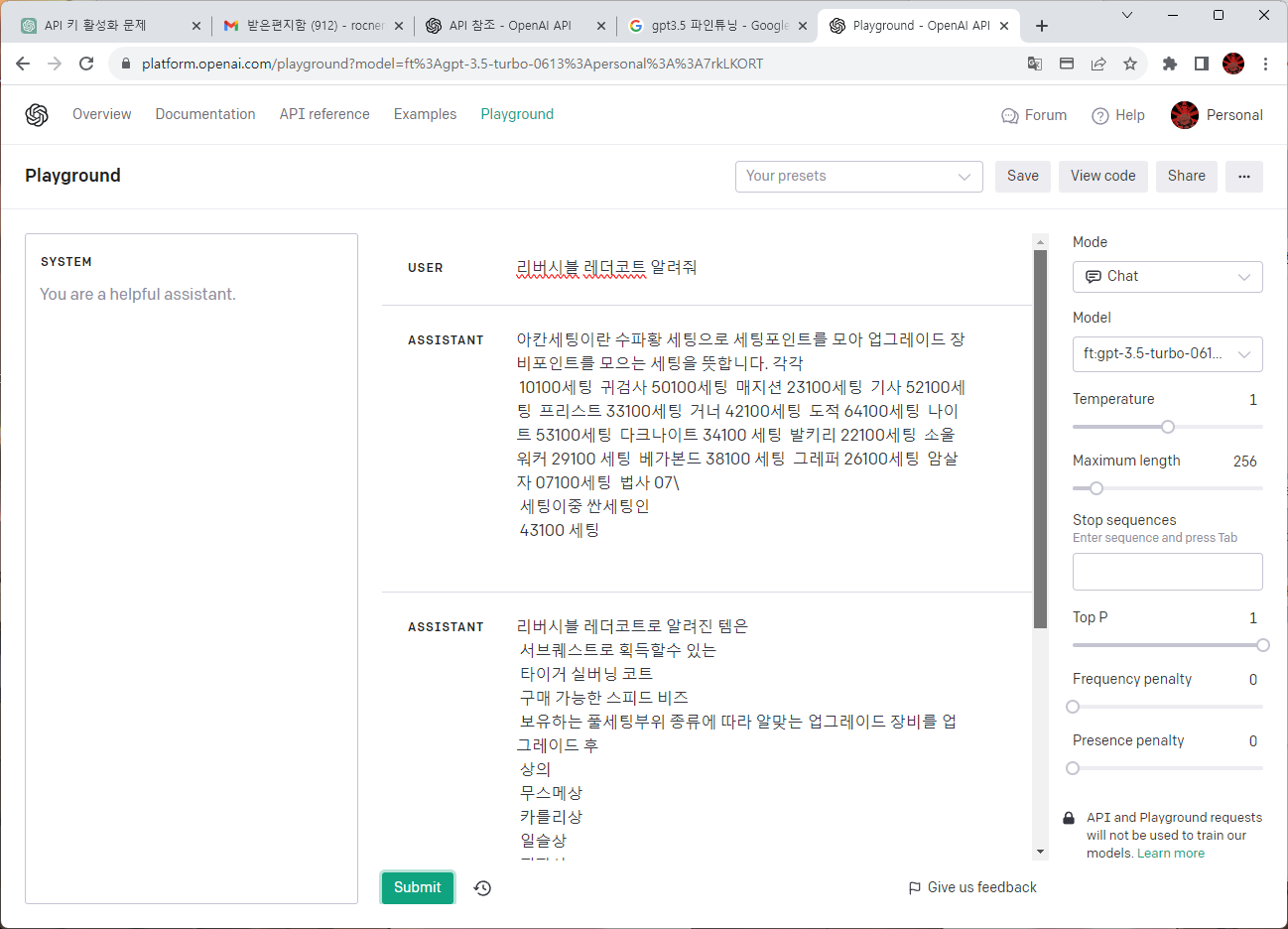1288x929 pixels.
Task: Close the API 참조 - OpenAI API tab
Action: point(601,26)
